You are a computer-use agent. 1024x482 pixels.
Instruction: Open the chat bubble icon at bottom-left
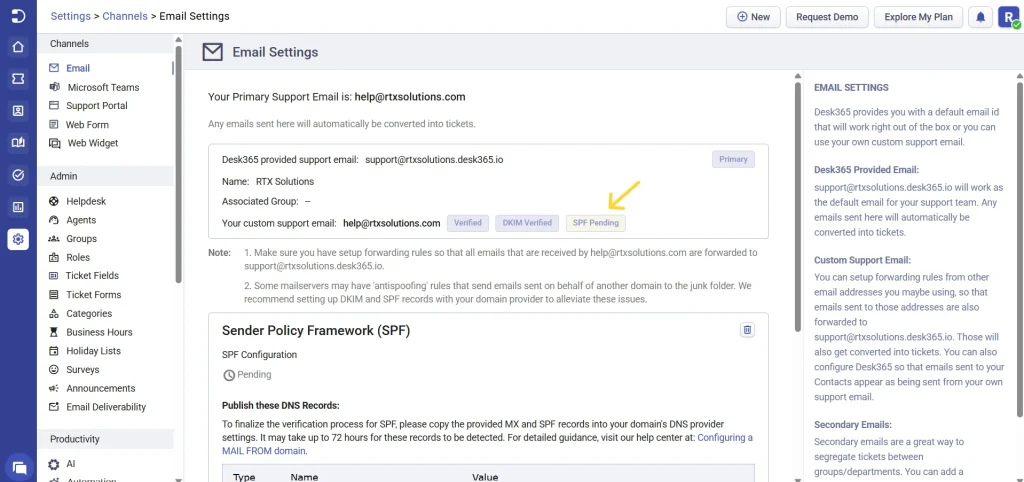tap(19, 467)
